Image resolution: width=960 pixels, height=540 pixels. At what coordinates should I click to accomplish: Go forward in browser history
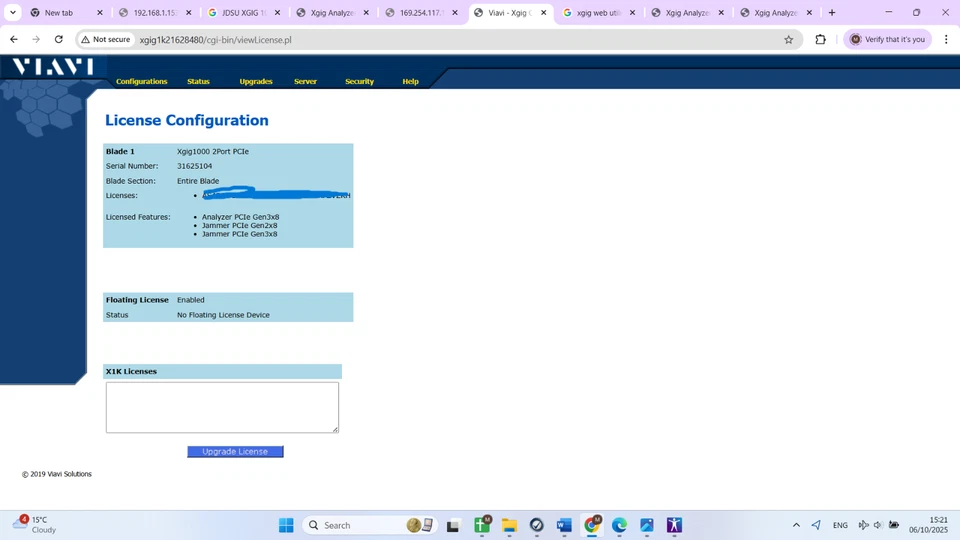pyautogui.click(x=36, y=39)
